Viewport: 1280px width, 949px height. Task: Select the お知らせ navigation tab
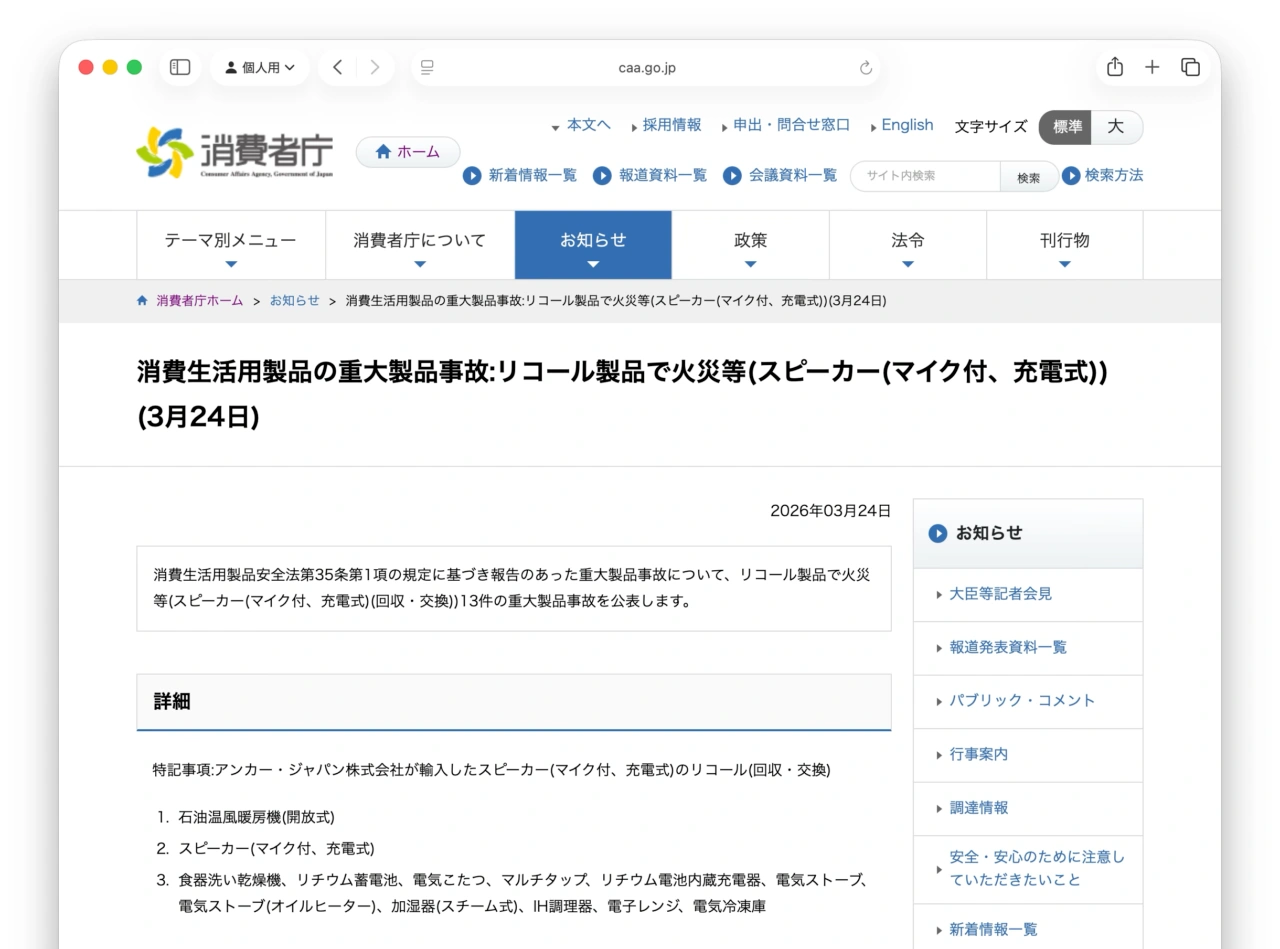(593, 241)
